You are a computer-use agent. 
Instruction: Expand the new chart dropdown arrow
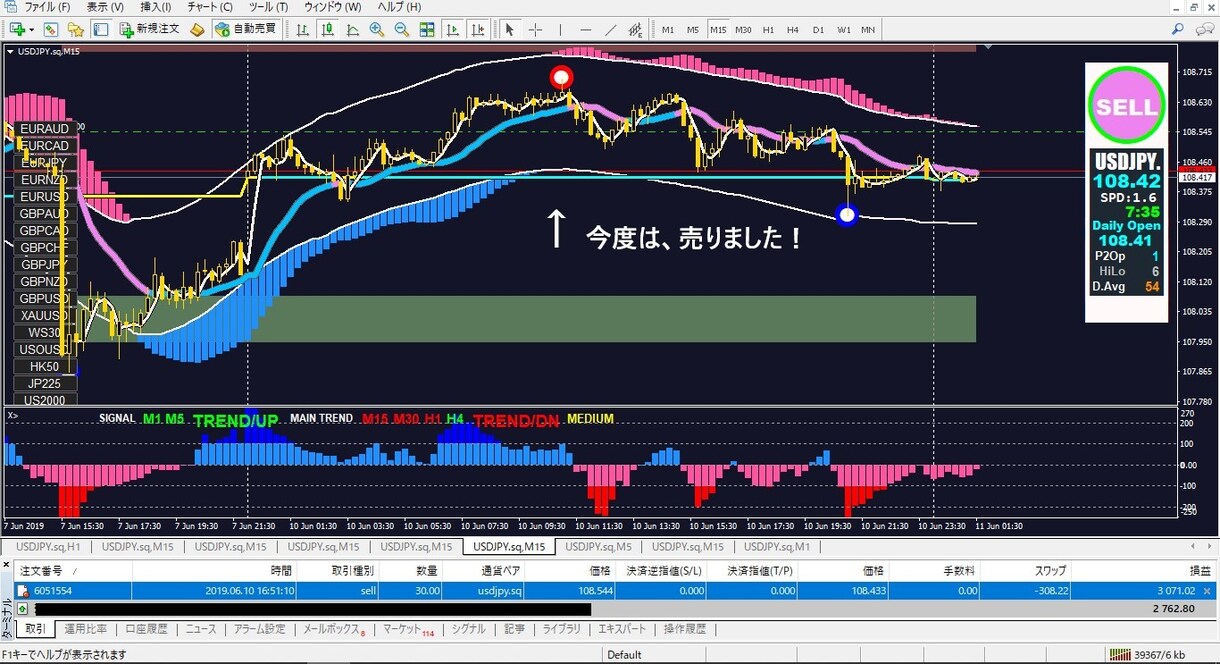[31, 29]
